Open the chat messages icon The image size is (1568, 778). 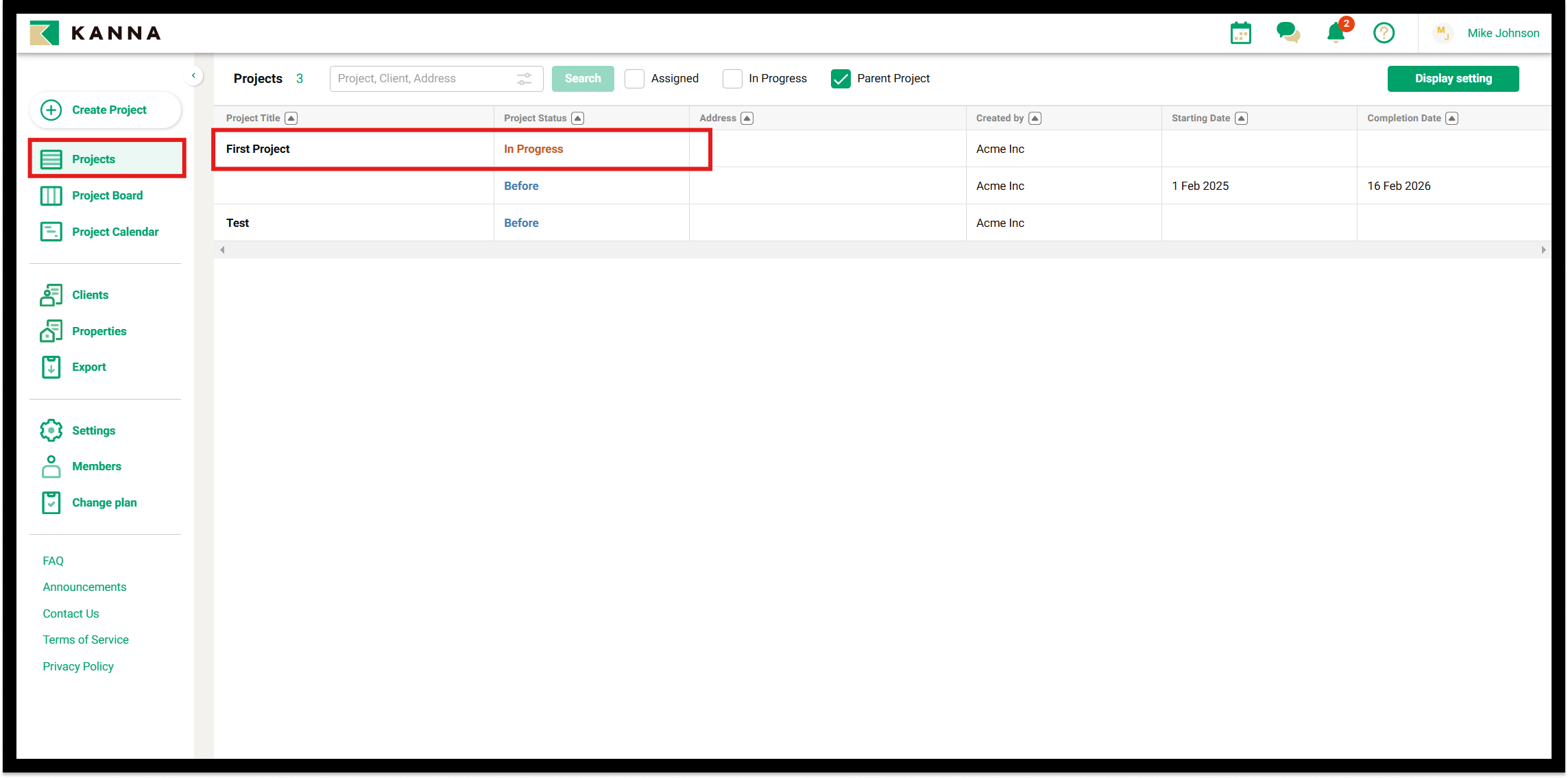(1288, 32)
